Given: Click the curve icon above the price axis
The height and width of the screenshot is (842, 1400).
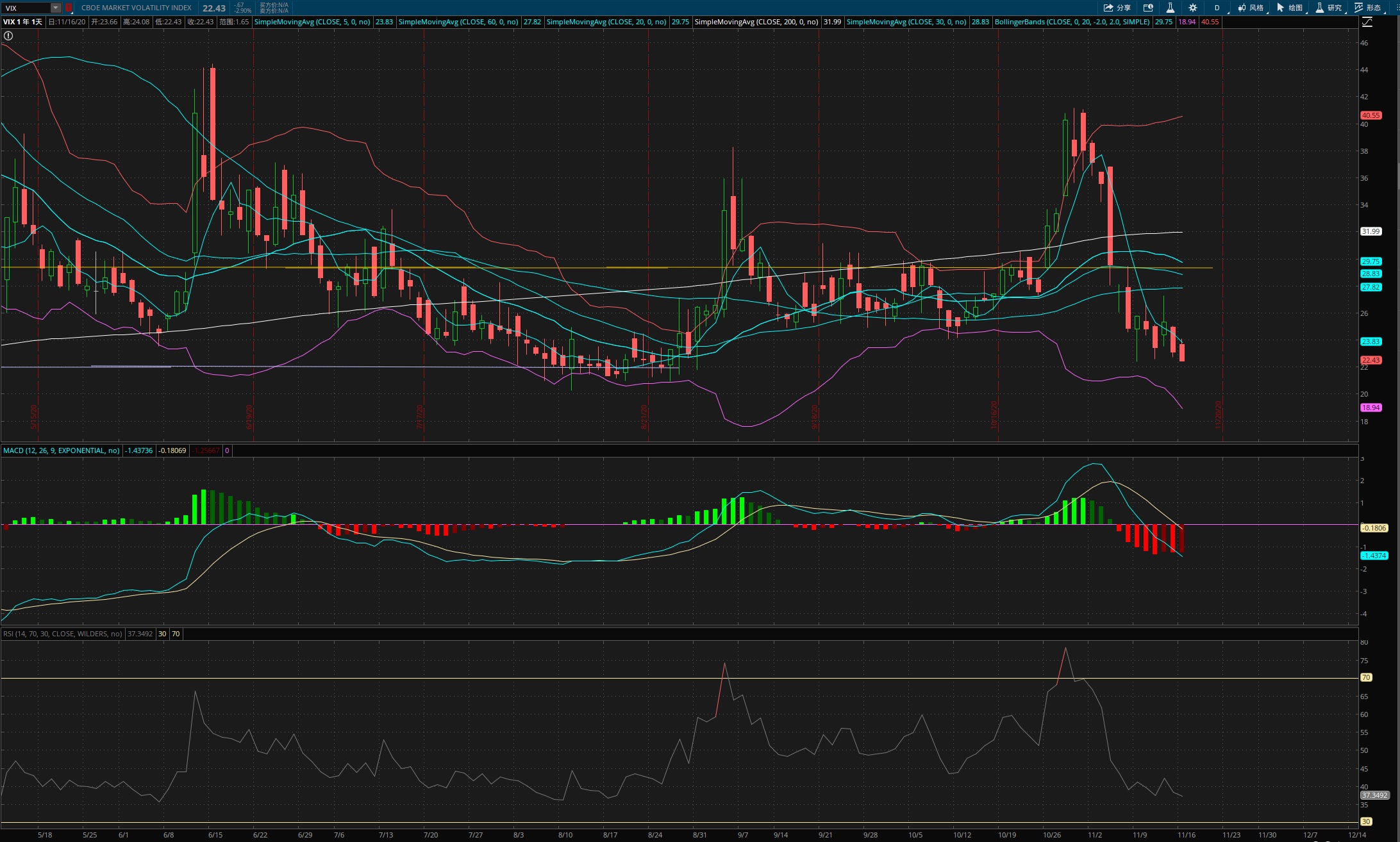Looking at the screenshot, I should pyautogui.click(x=1367, y=22).
